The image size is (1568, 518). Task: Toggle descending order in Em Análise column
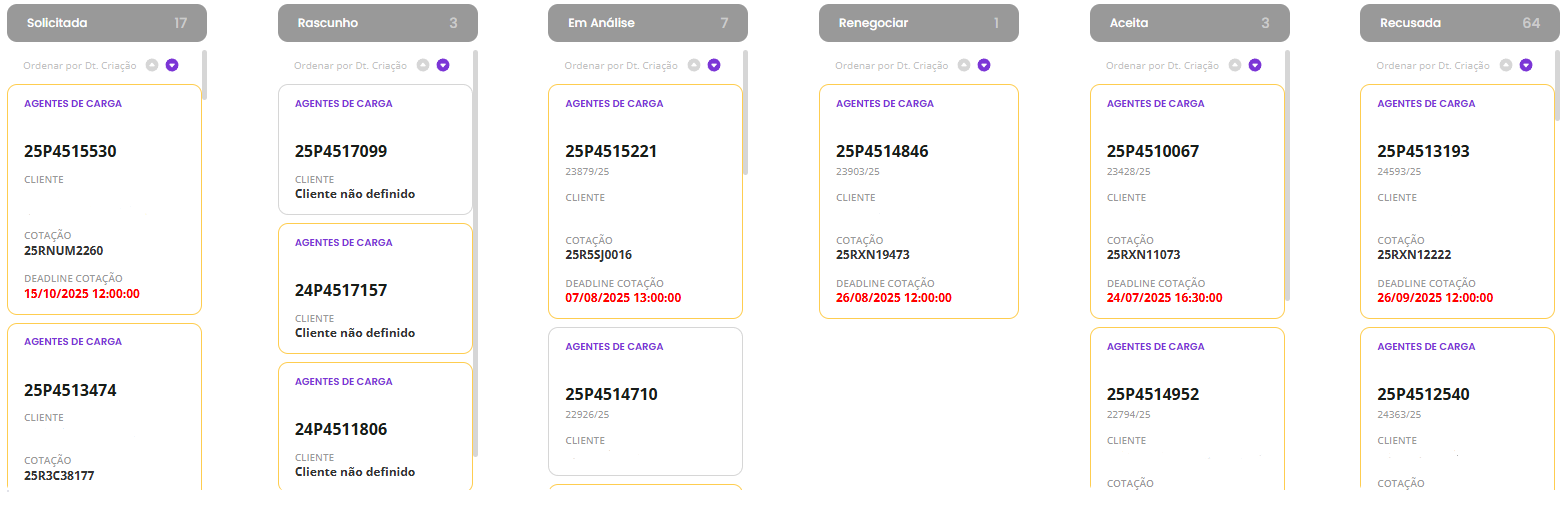tap(714, 65)
